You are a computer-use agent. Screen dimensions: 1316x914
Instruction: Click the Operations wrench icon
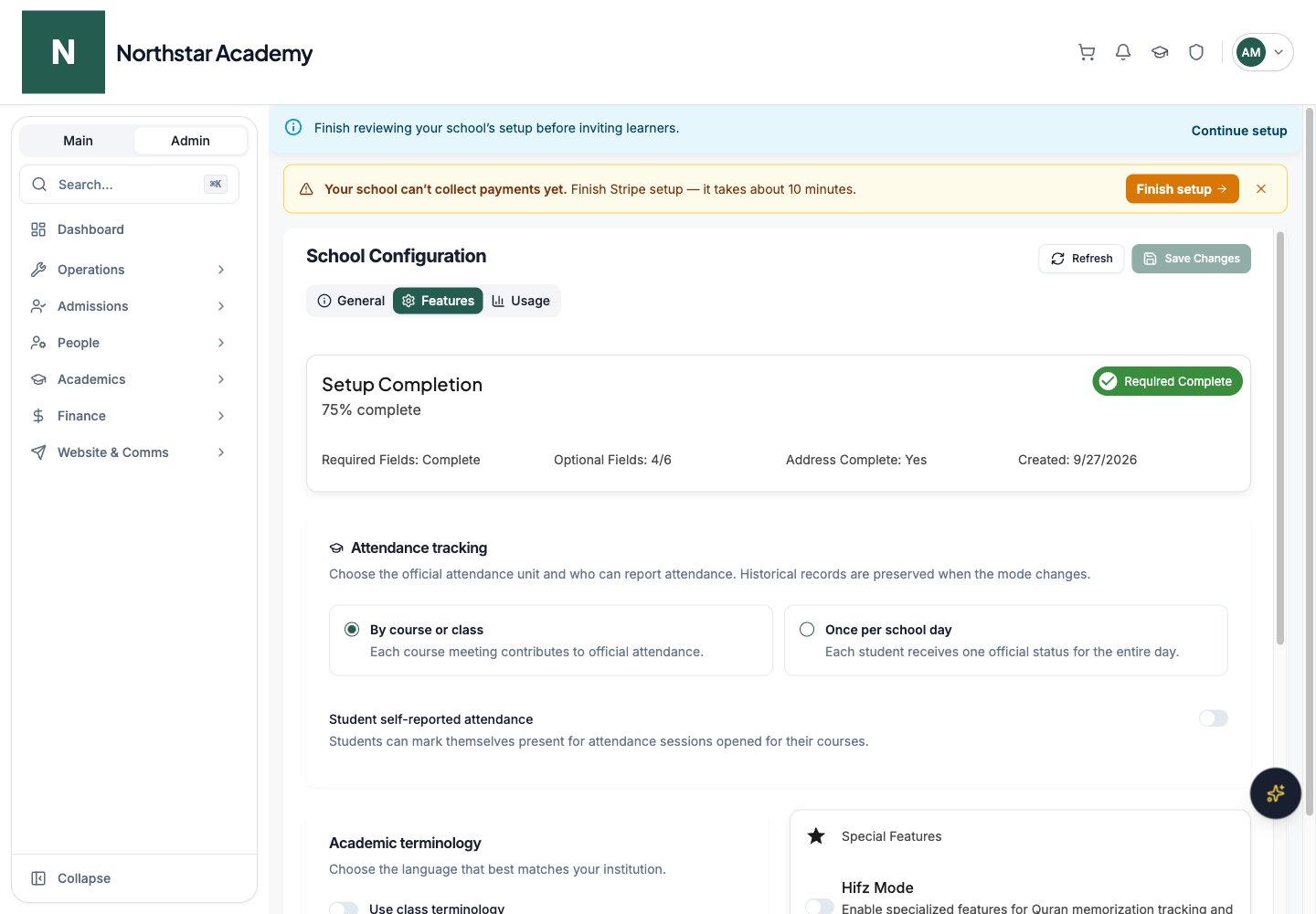coord(38,270)
